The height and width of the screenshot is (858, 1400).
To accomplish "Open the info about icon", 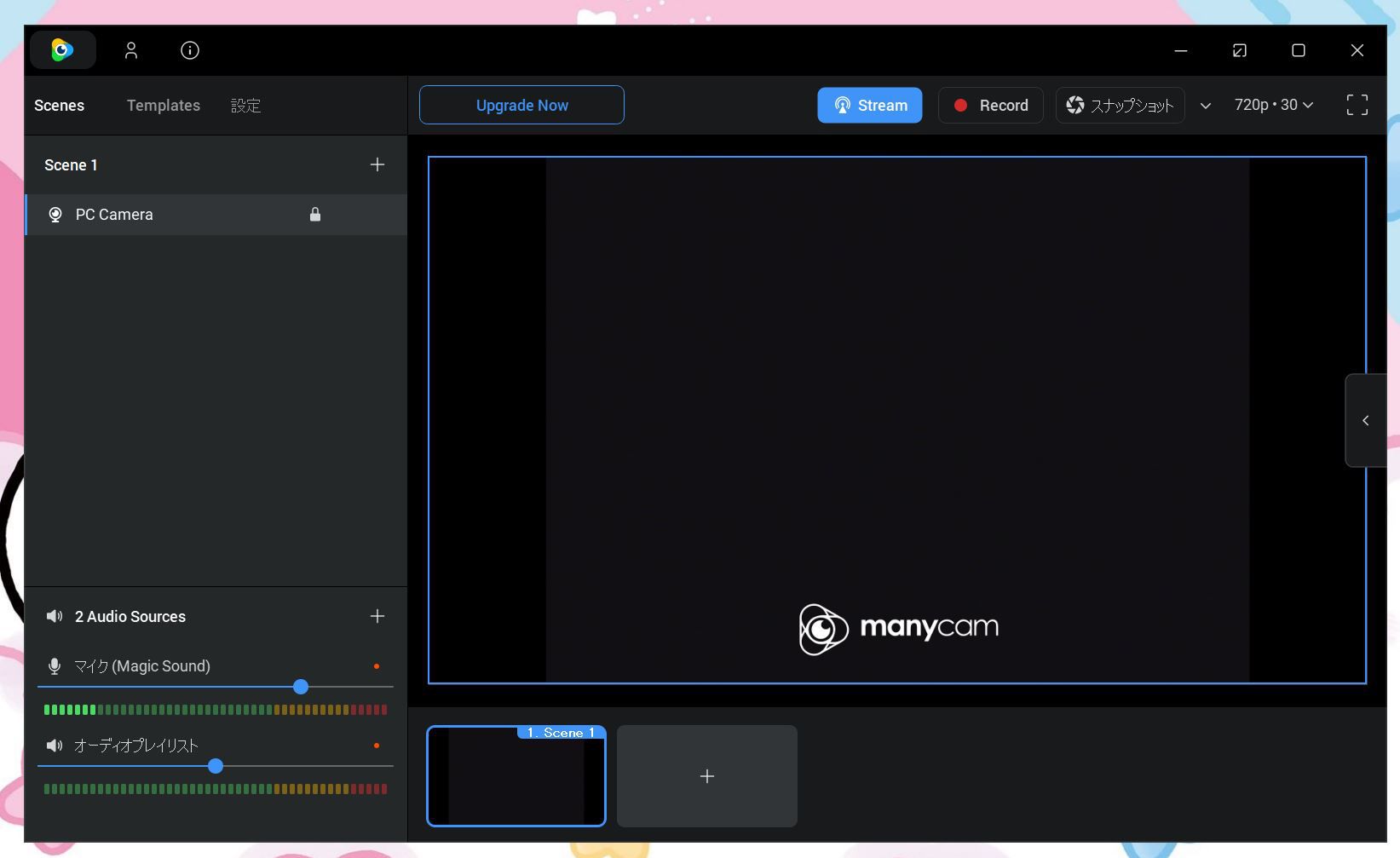I will point(190,50).
